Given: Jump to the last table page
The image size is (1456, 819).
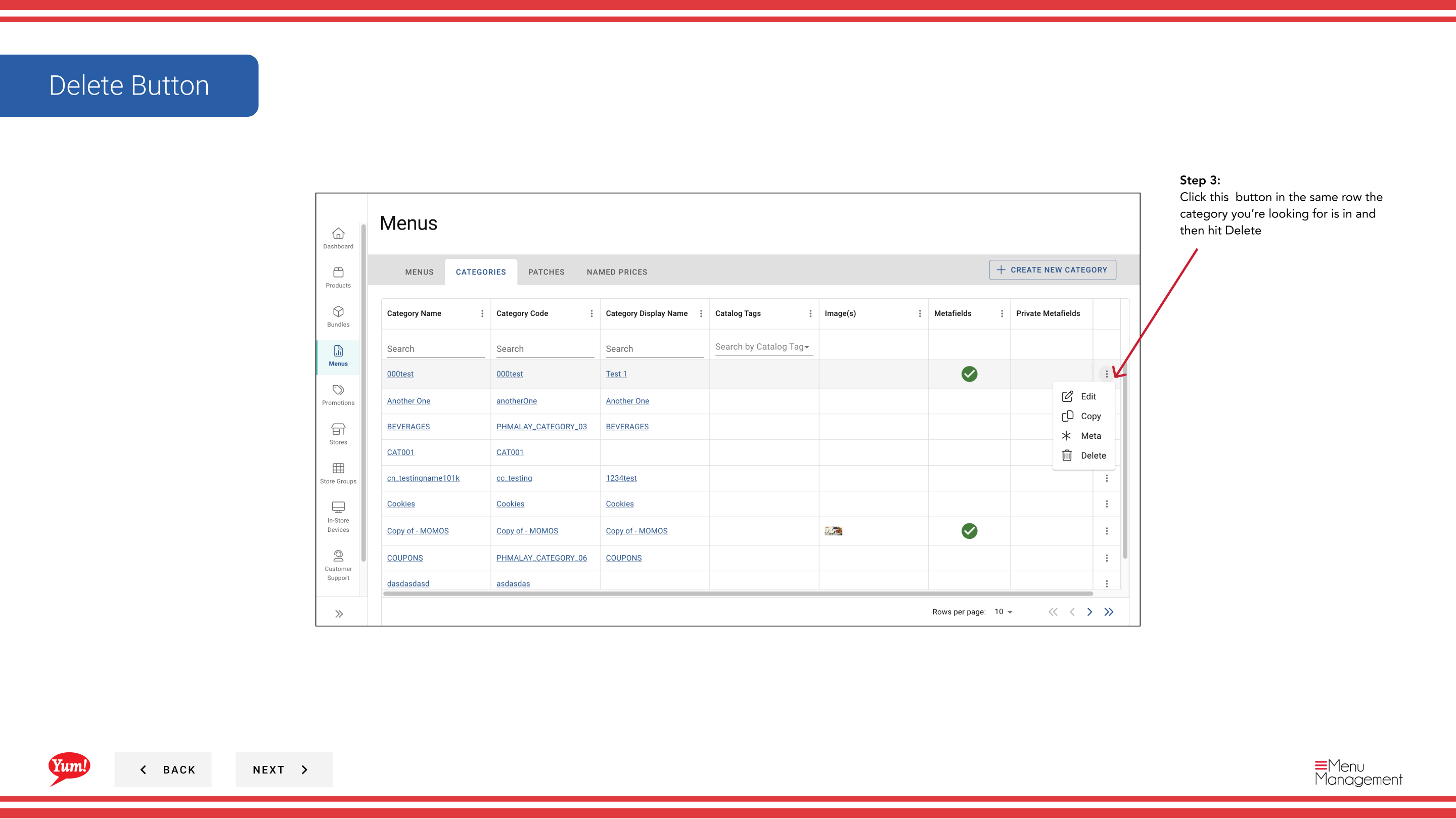Looking at the screenshot, I should pyautogui.click(x=1108, y=612).
